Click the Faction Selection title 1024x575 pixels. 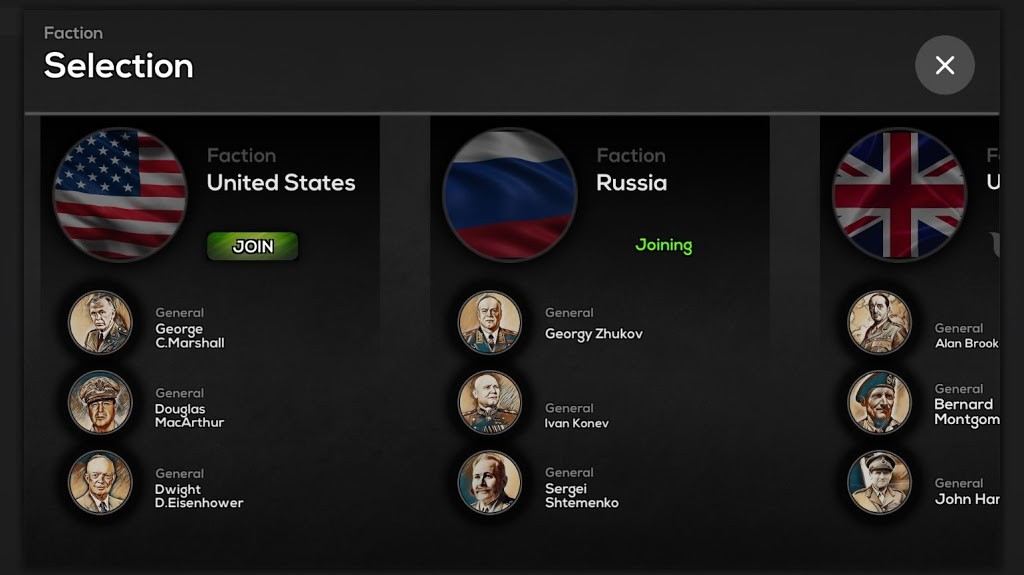click(118, 65)
